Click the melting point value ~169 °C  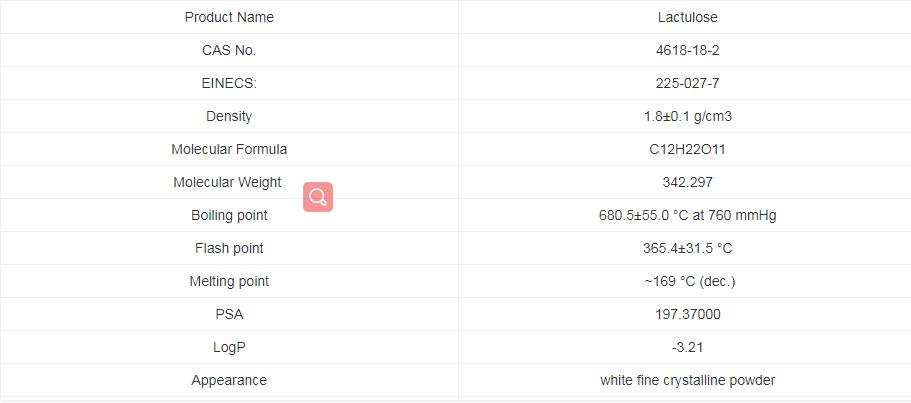tap(689, 281)
